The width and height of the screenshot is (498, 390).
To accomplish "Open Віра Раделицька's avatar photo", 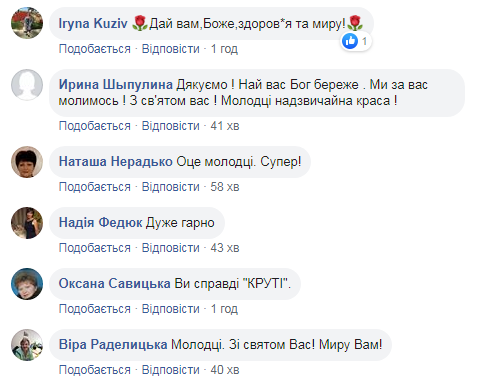I will pyautogui.click(x=27, y=345).
